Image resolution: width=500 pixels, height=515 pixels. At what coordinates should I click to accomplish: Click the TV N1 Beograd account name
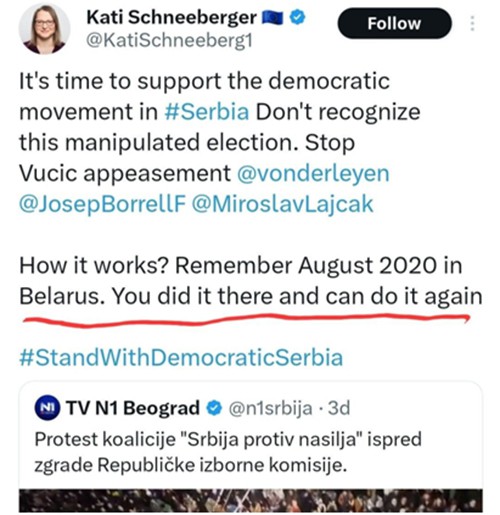[133, 408]
